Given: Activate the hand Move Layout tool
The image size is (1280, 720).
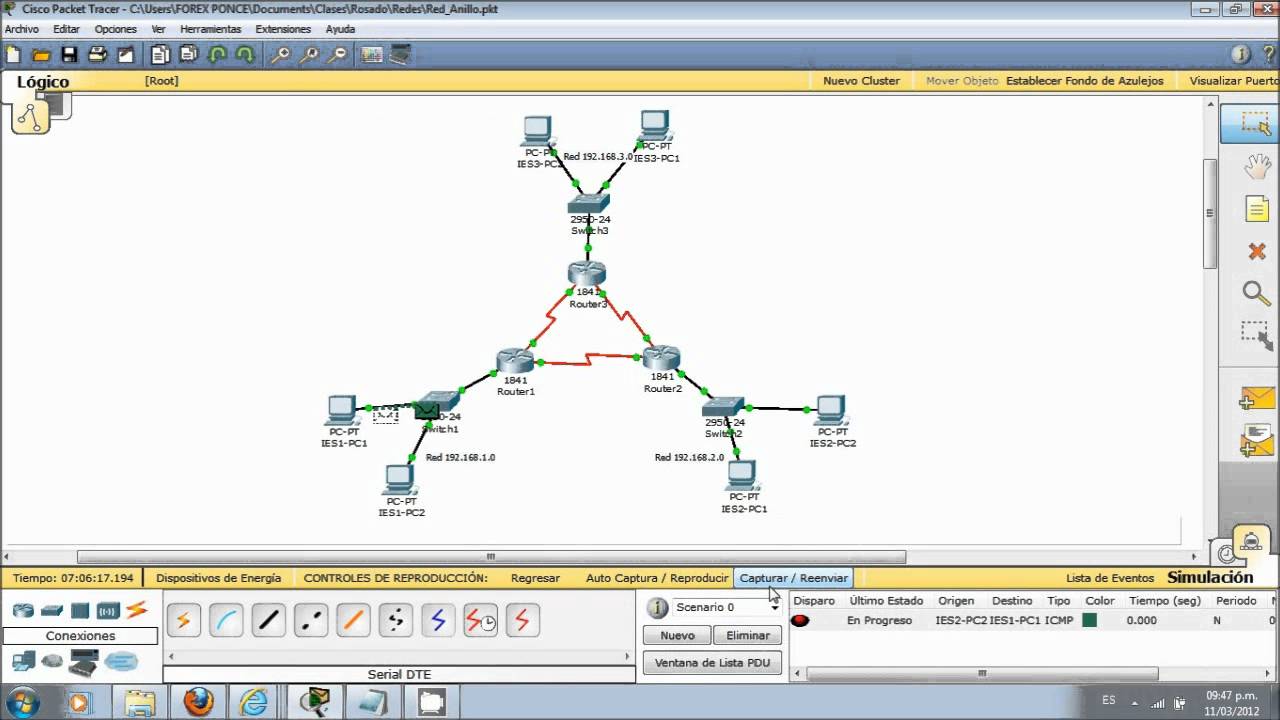Looking at the screenshot, I should pyautogui.click(x=1256, y=166).
